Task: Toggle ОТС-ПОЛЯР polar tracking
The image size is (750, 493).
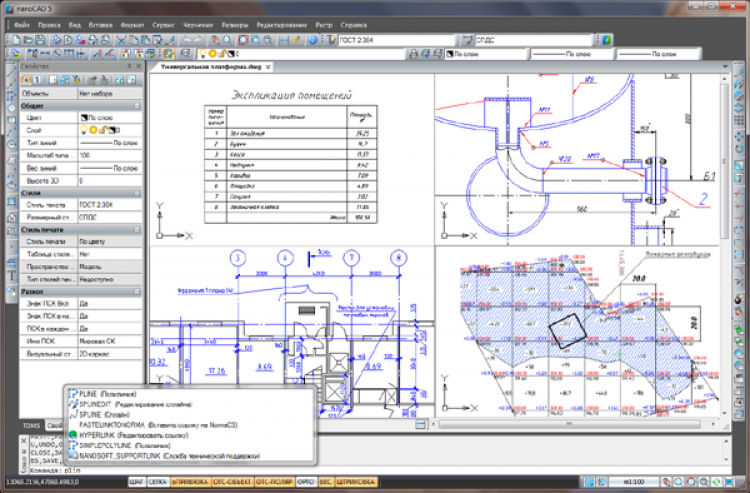Action: (x=275, y=482)
